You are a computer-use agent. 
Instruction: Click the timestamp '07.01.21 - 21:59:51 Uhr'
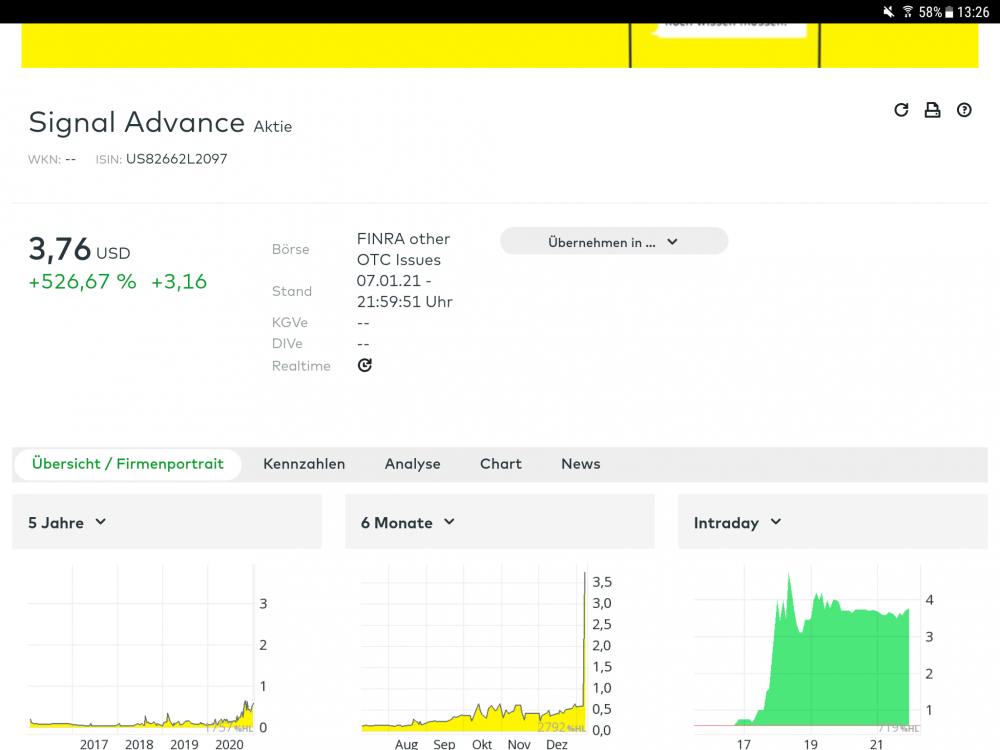404,291
